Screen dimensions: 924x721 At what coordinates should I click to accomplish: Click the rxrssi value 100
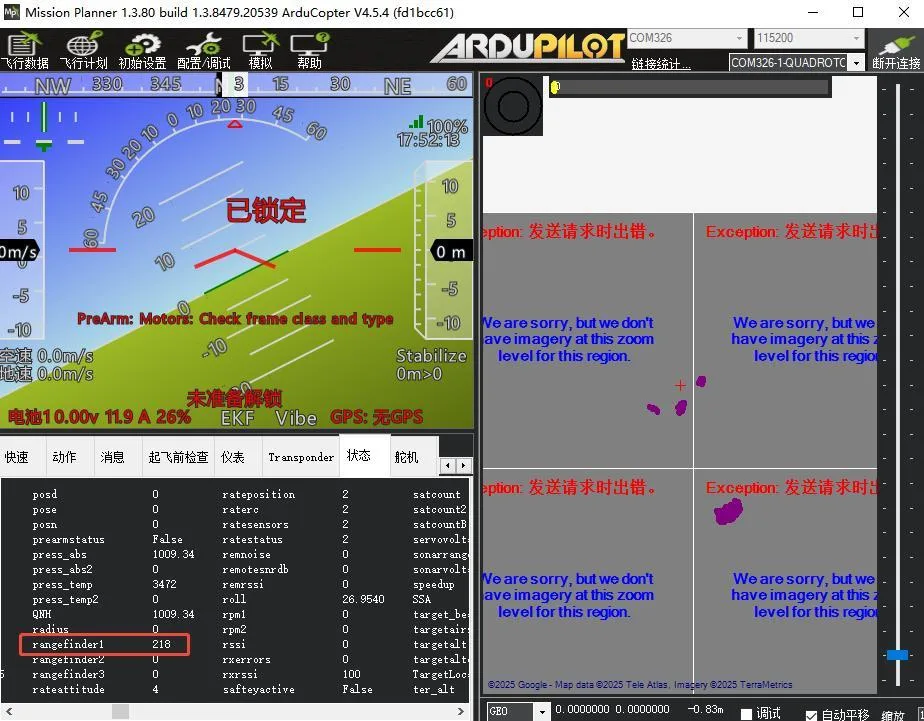(351, 674)
